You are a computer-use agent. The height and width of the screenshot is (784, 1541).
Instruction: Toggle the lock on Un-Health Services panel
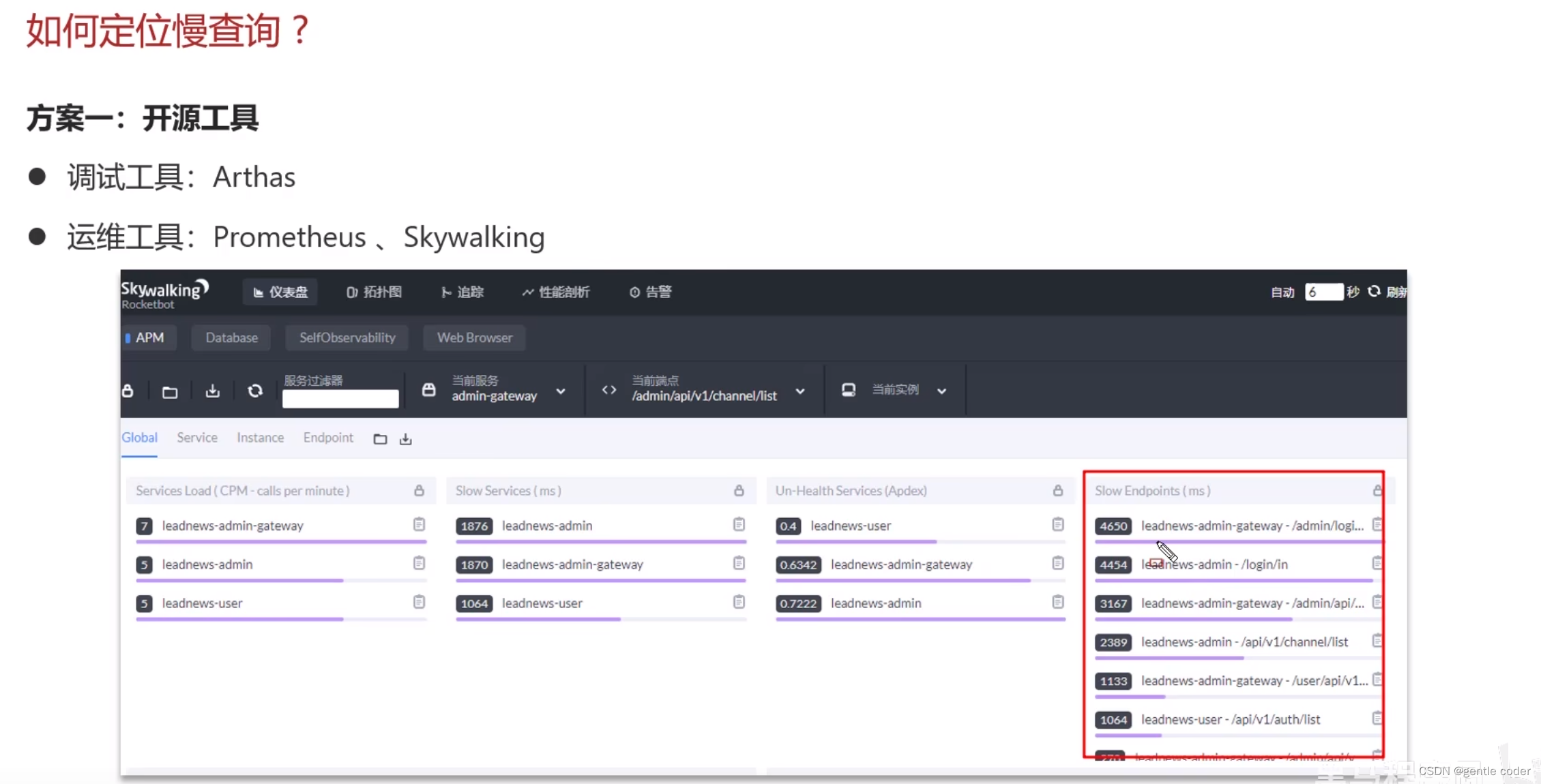[1057, 491]
